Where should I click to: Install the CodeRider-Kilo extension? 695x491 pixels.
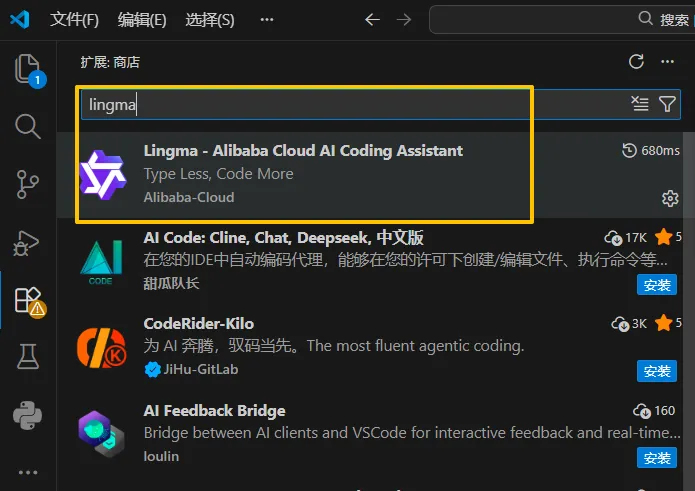click(x=657, y=371)
